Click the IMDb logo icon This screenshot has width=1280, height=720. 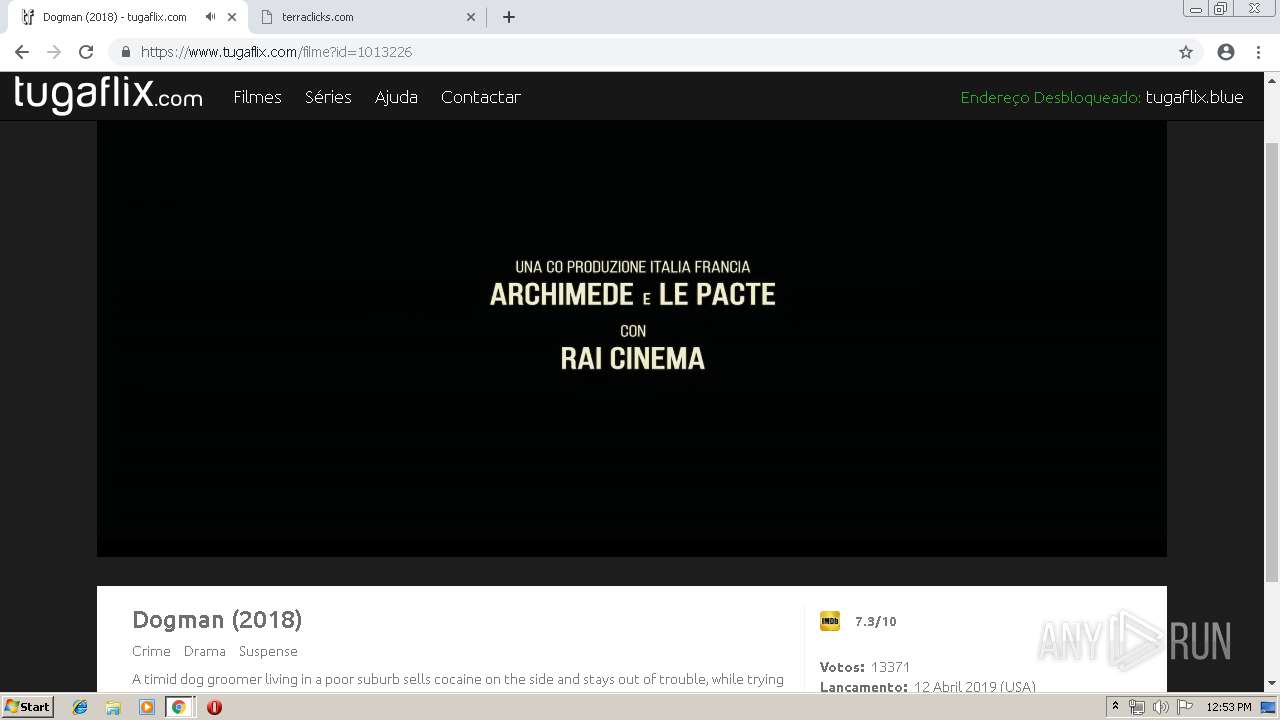pos(830,621)
